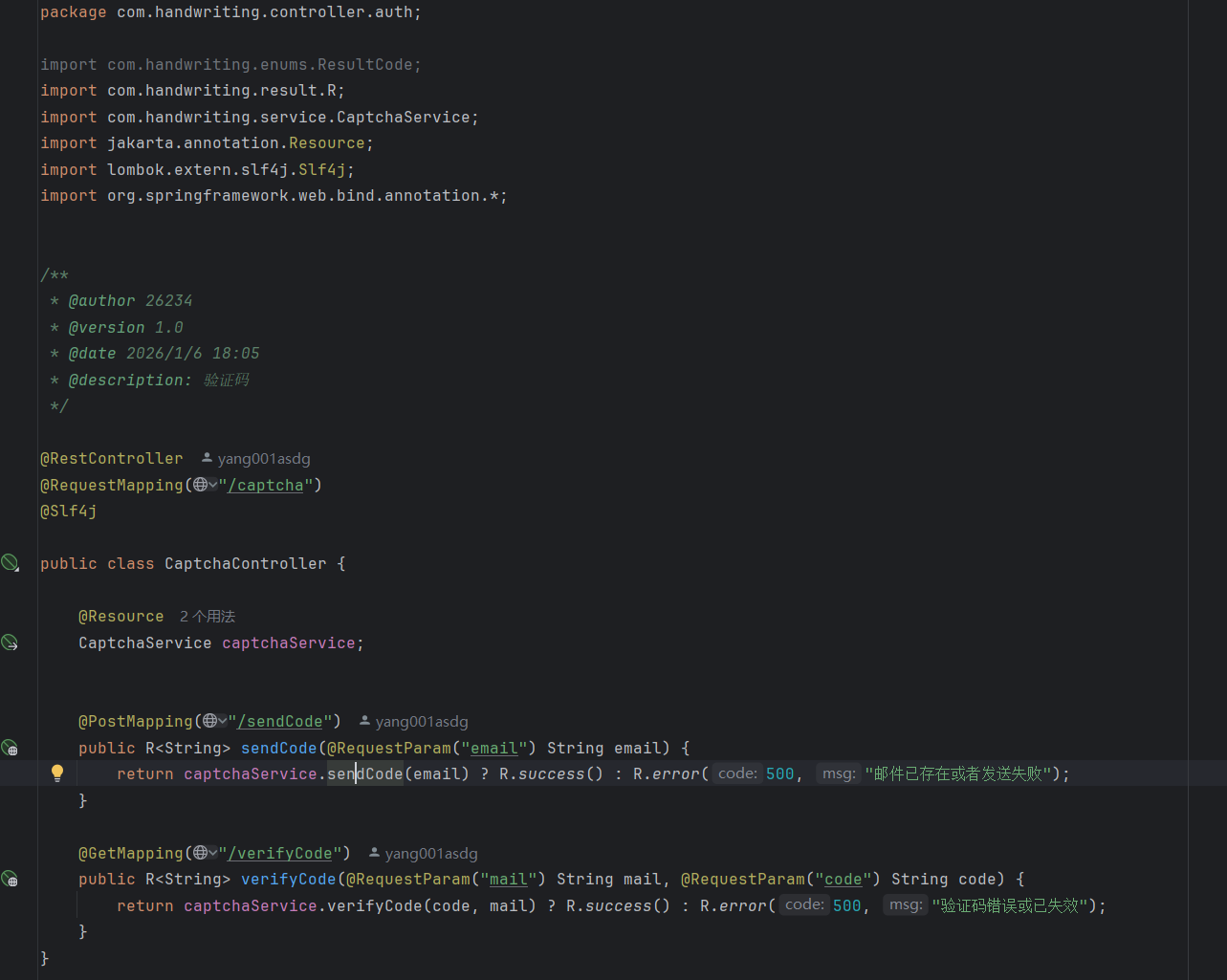
Task: Click the gutter icon beside the CaptchaController class line
Action: pos(10,563)
